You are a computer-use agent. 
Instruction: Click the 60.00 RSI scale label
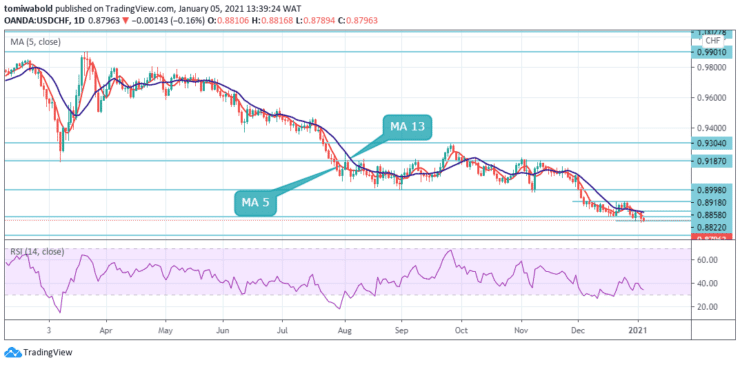(709, 260)
